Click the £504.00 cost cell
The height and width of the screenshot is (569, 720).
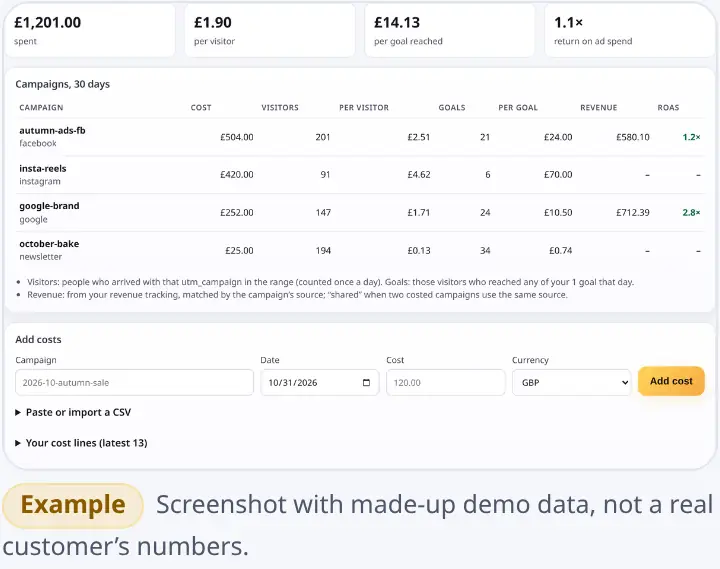pos(236,137)
